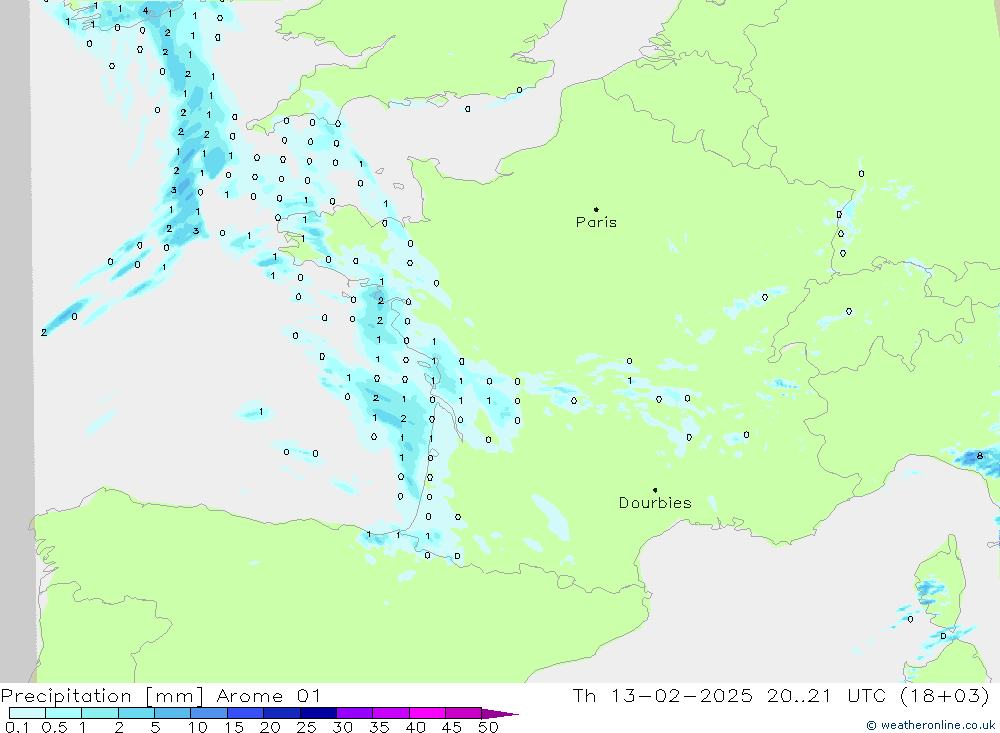Viewport: 1000px width, 733px height.
Task: Pick the 1–2 mm legend swatch
Action: (99, 713)
